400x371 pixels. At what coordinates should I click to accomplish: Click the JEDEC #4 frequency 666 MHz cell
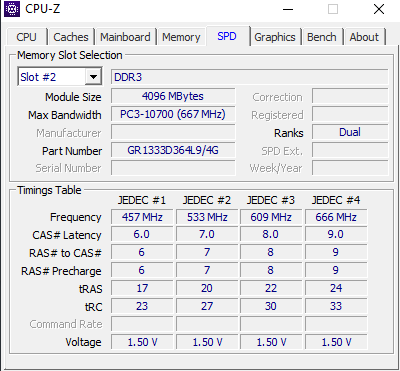(336, 217)
